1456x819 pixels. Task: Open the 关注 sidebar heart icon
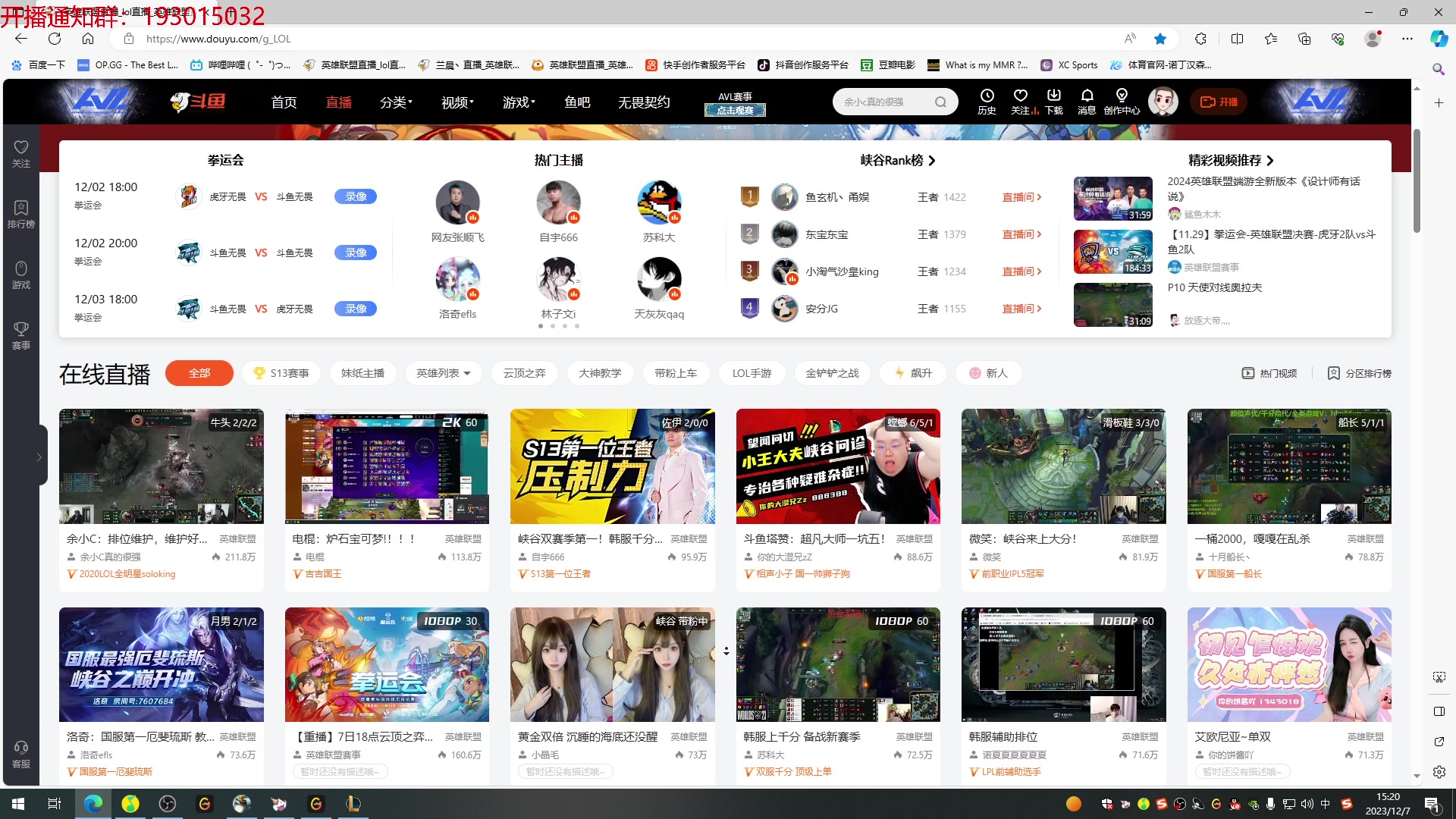pos(21,154)
